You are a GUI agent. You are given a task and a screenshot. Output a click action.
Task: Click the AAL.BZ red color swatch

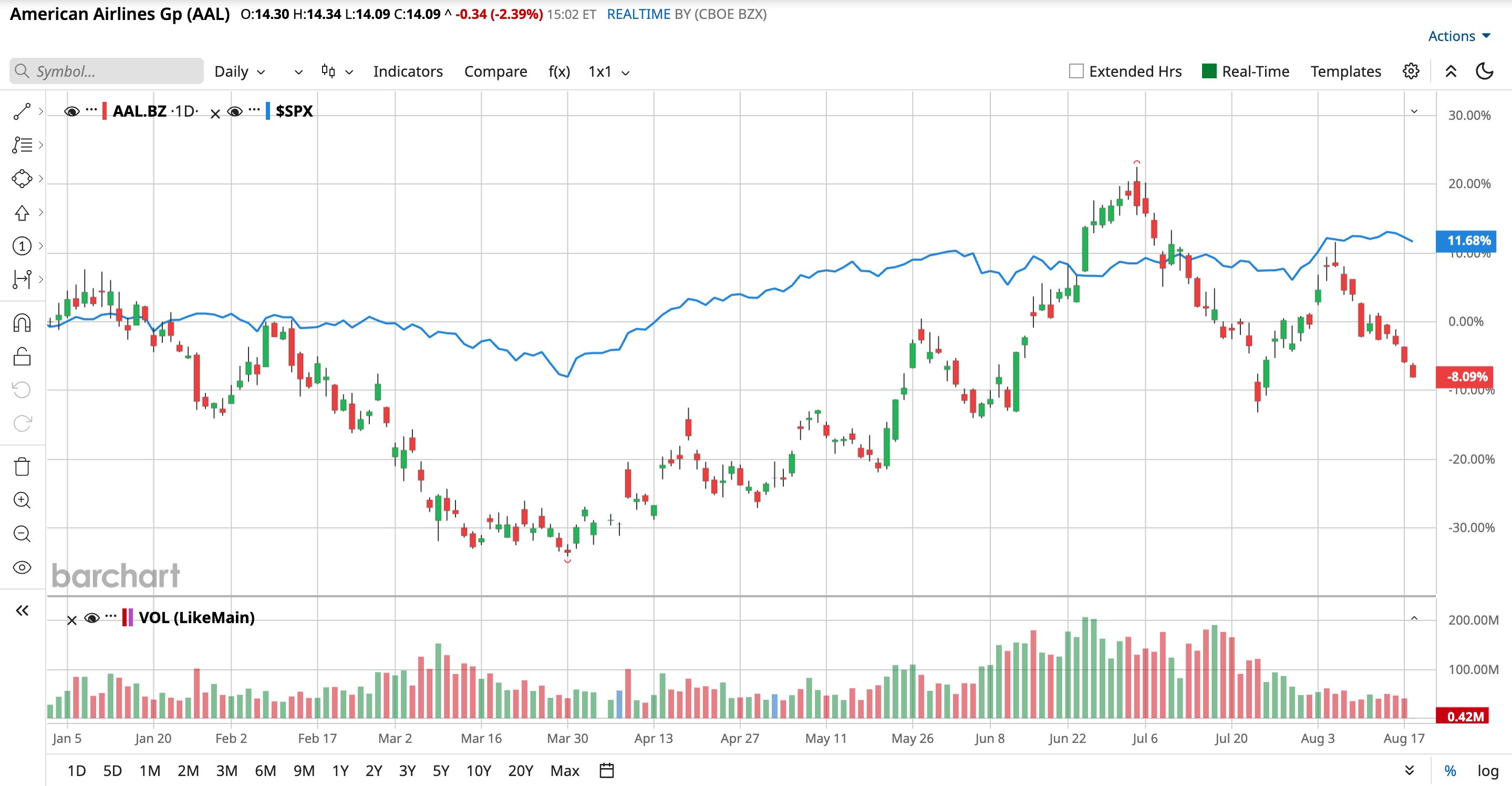[105, 111]
